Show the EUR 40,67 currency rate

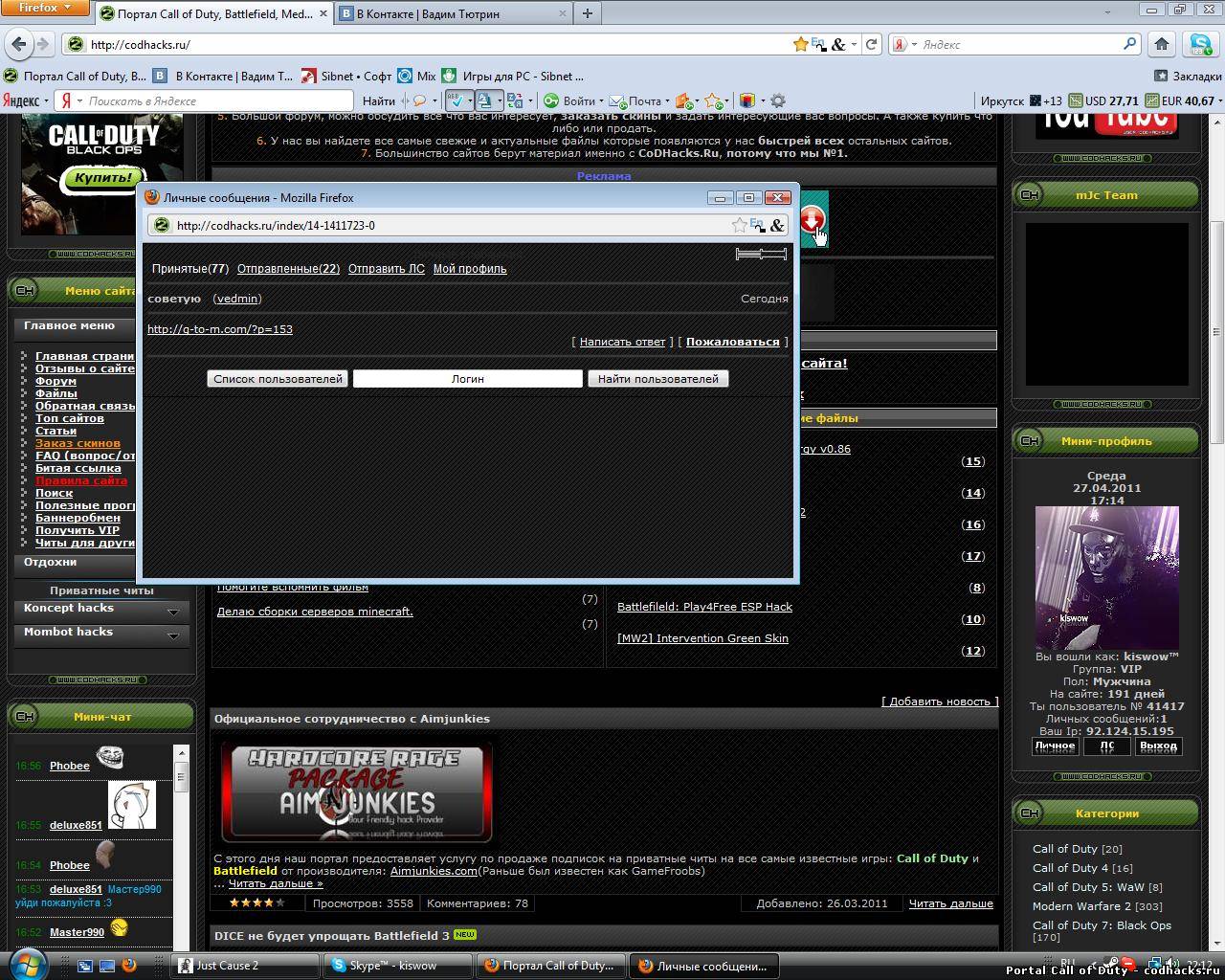point(1178,100)
